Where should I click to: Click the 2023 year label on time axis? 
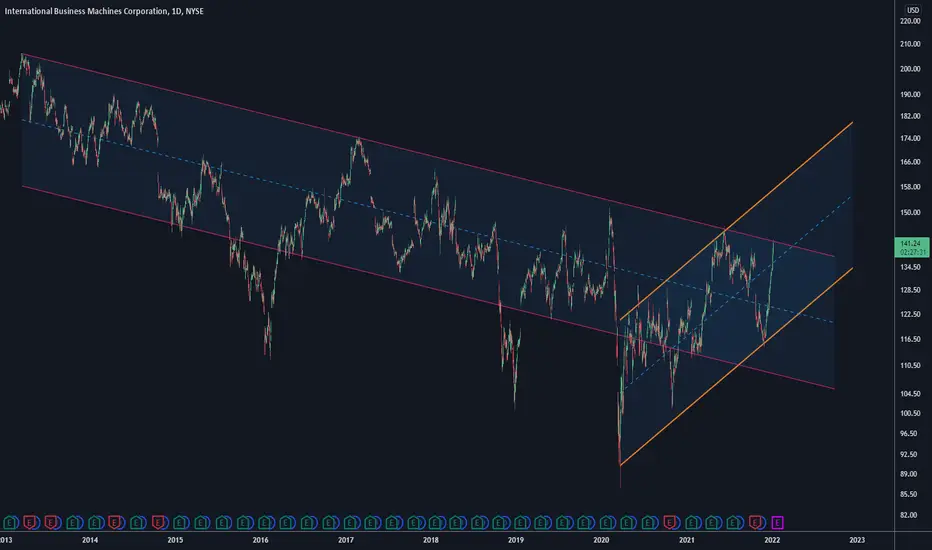(857, 540)
